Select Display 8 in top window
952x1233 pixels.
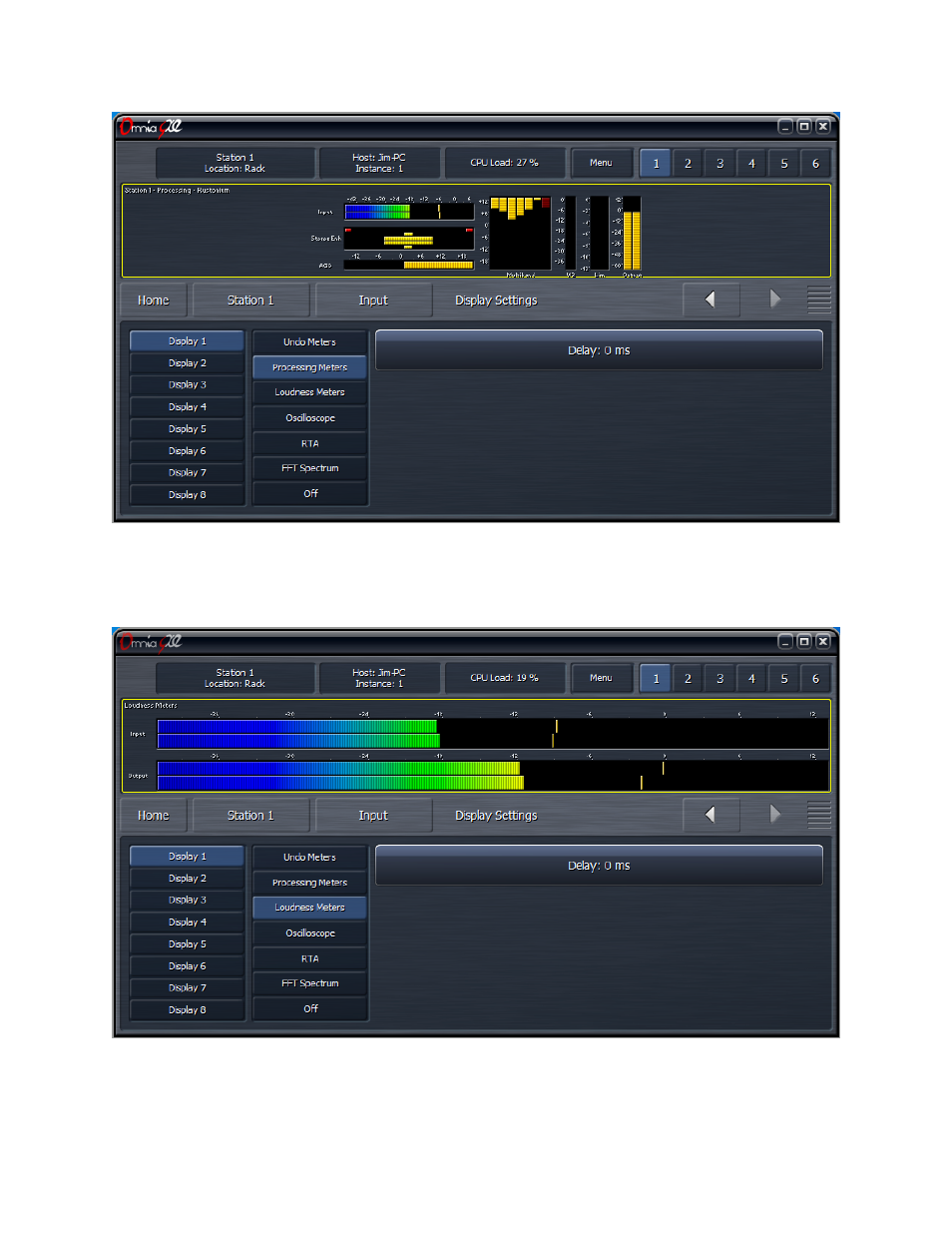(x=188, y=495)
